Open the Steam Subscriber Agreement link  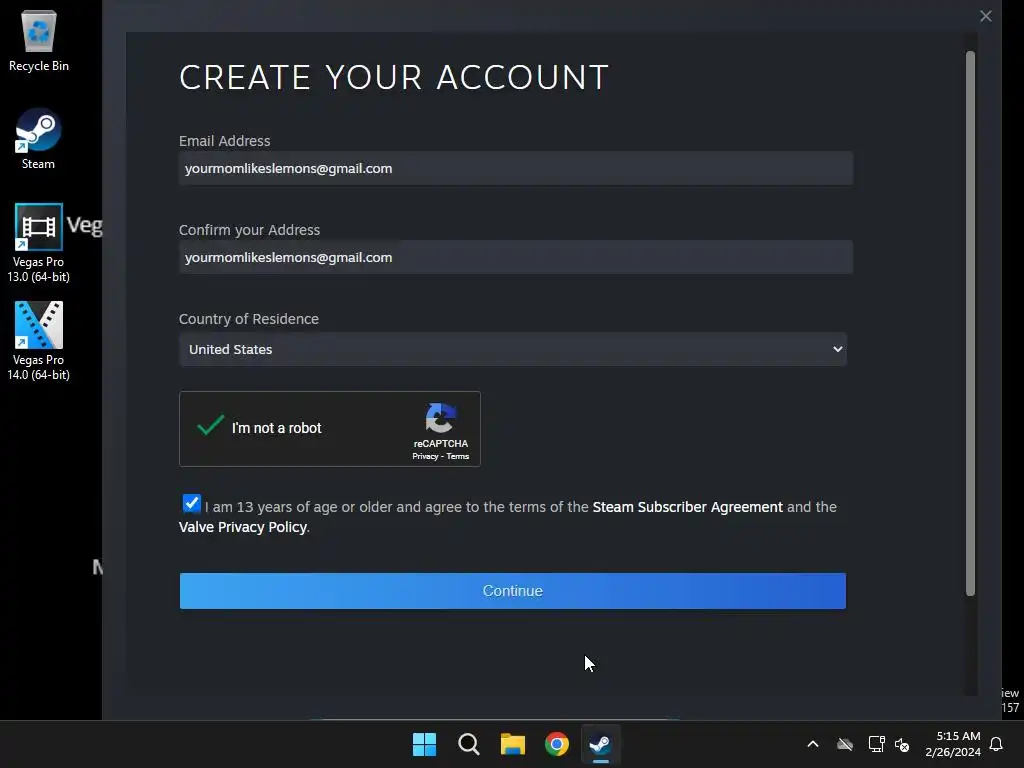tap(687, 507)
